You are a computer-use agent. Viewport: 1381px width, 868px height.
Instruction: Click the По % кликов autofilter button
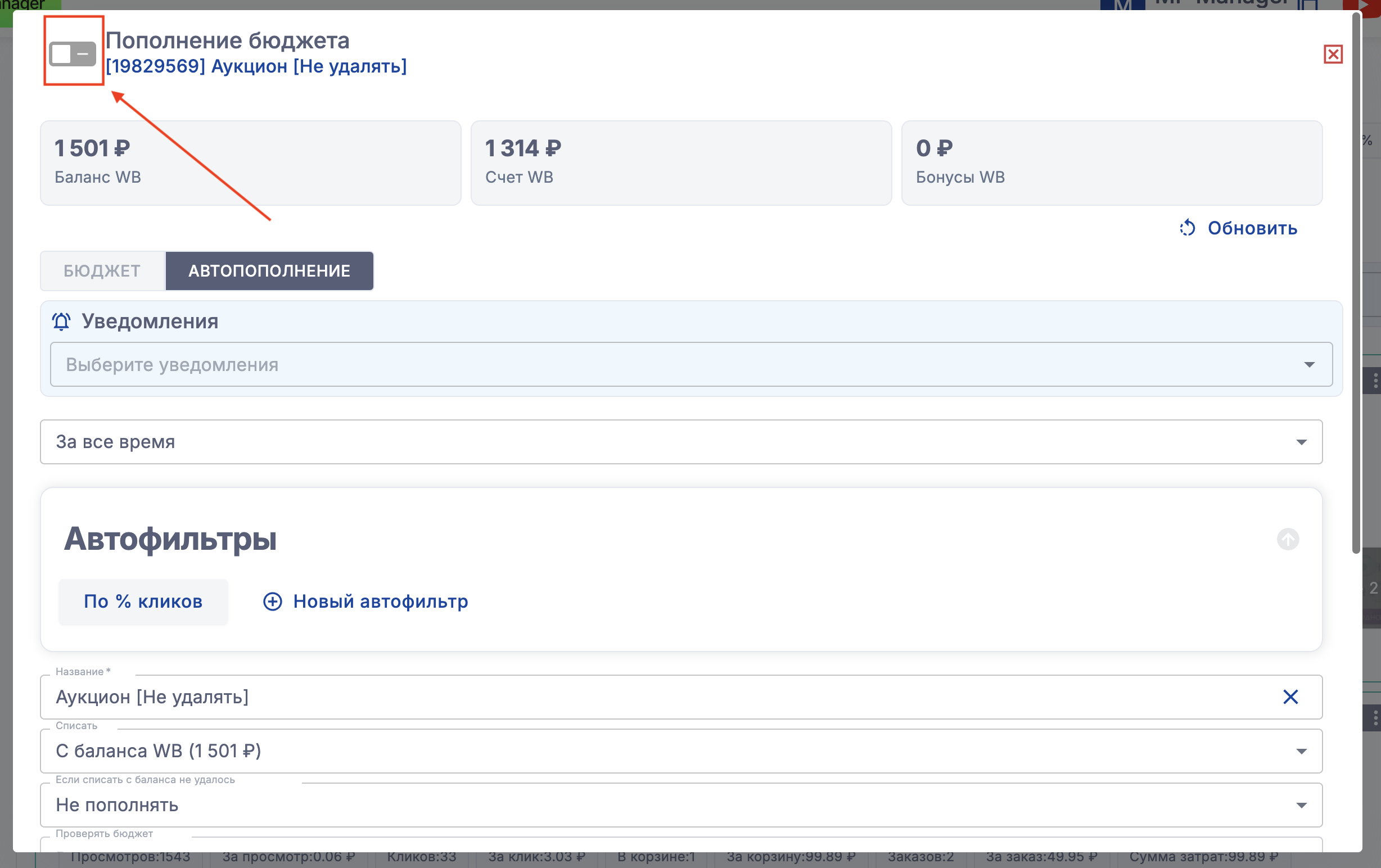143,602
